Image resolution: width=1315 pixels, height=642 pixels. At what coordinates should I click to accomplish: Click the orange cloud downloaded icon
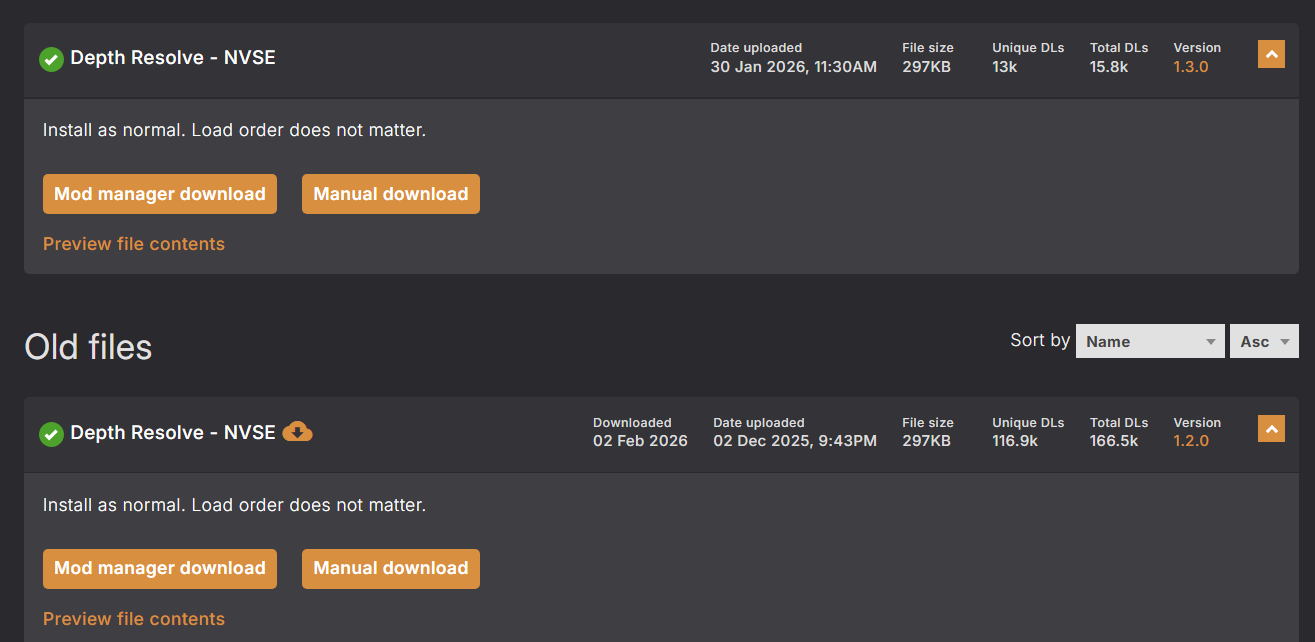coord(298,432)
